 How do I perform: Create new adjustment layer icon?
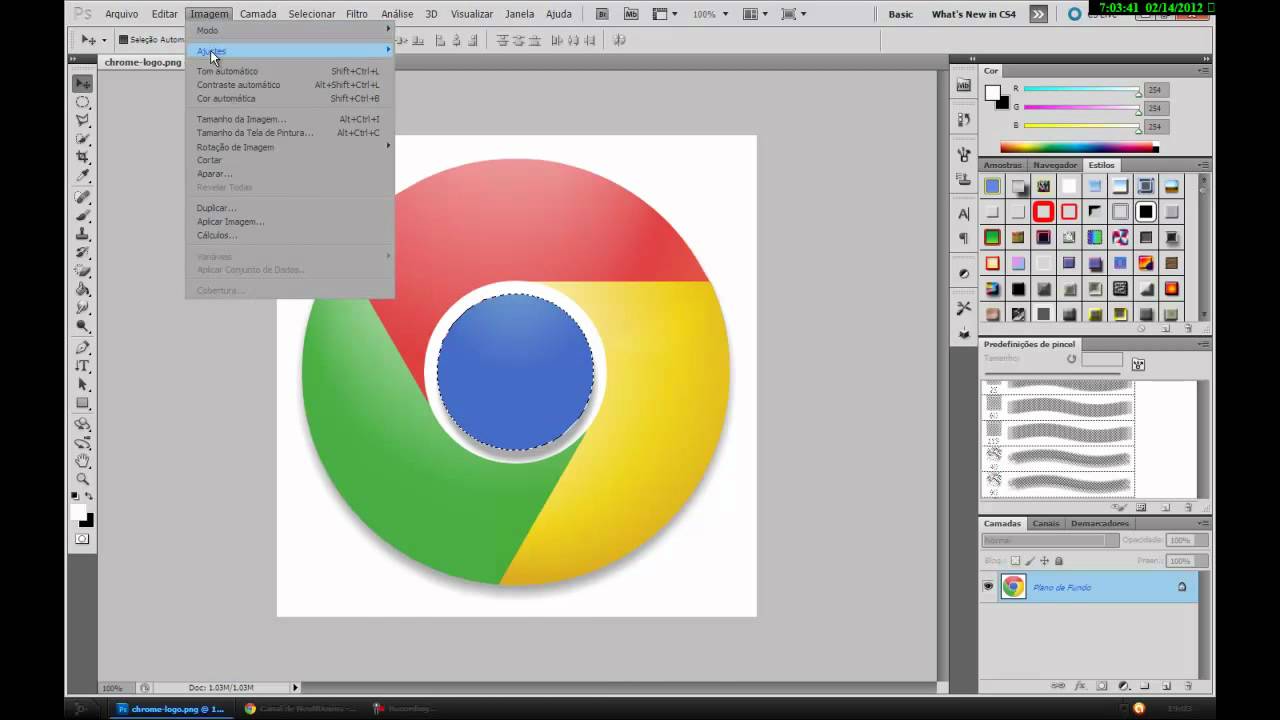pos(1123,686)
